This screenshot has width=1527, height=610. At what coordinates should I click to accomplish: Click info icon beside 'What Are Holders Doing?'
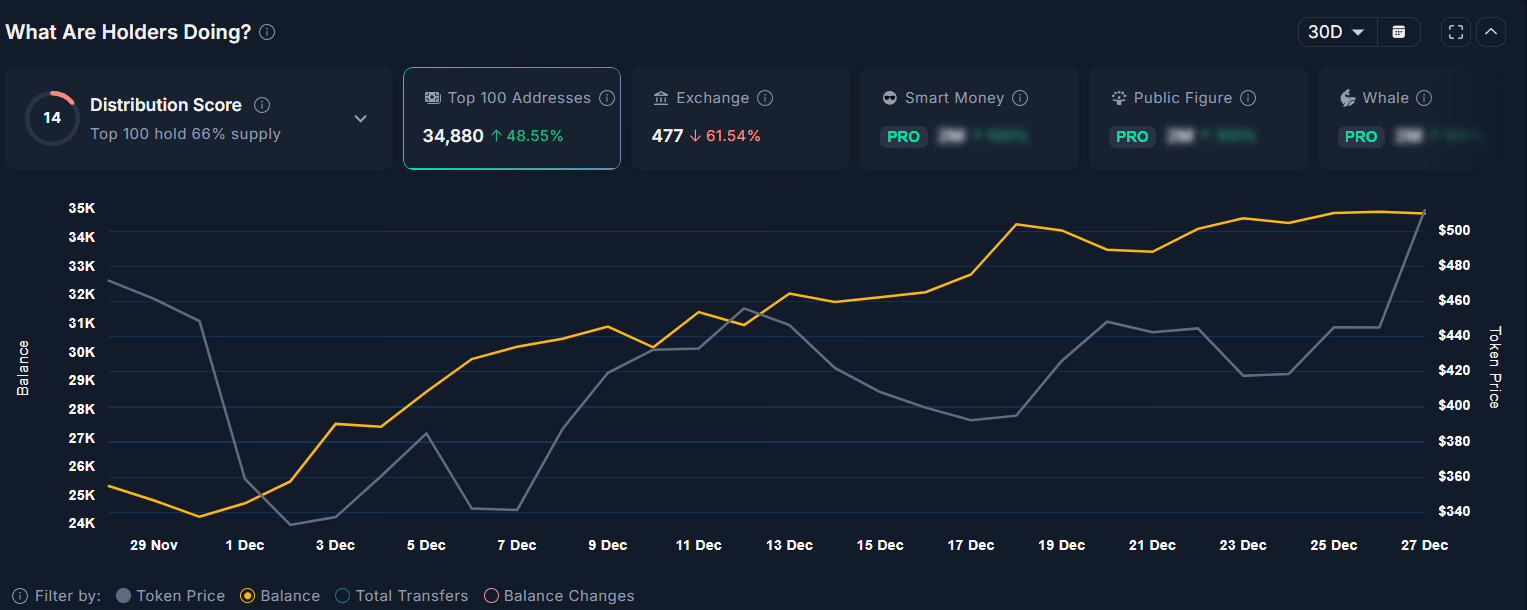(x=267, y=32)
